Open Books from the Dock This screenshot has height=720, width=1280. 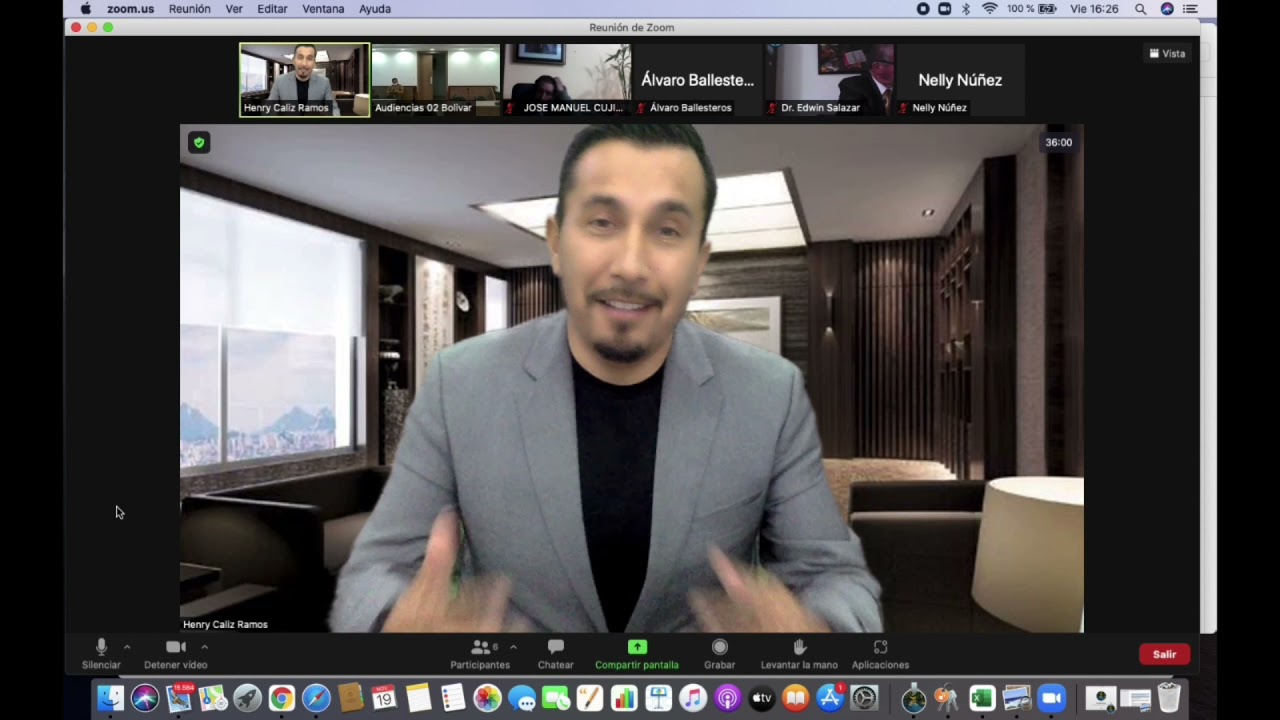click(796, 698)
